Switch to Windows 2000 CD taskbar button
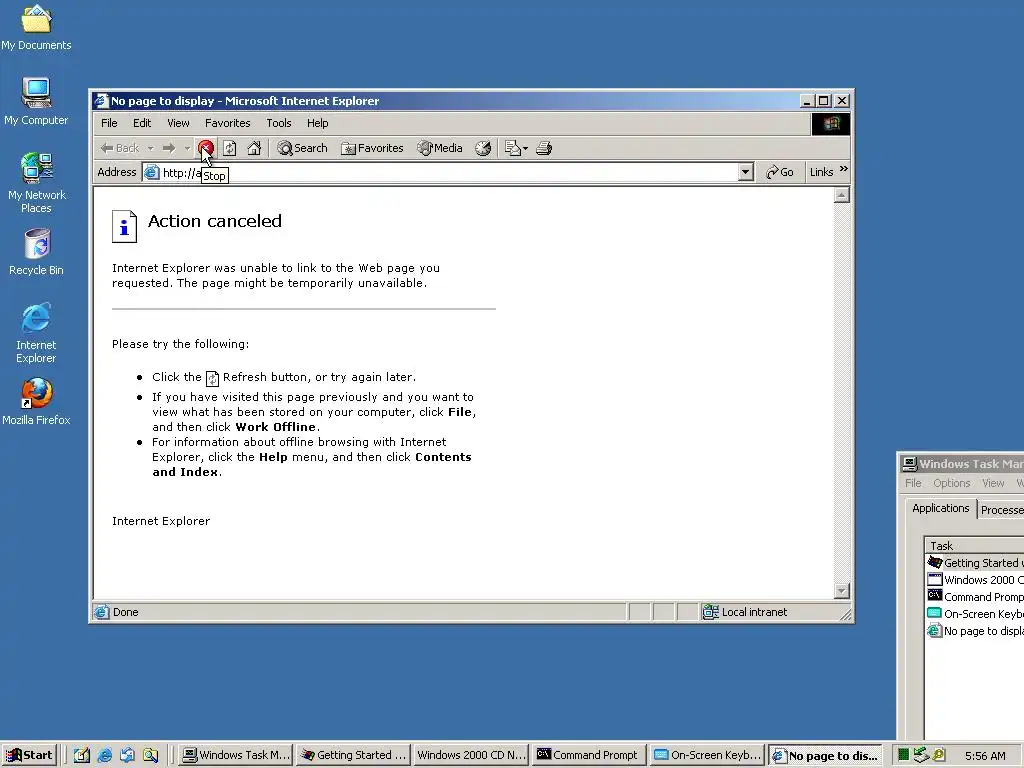1024x768 pixels. [x=471, y=755]
